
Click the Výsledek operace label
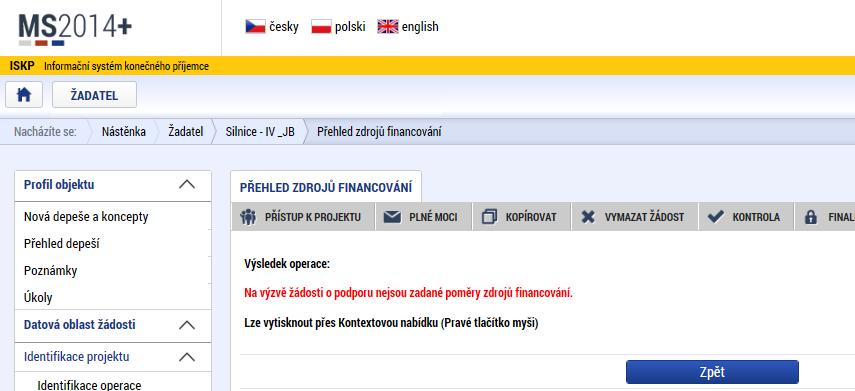[x=287, y=264]
